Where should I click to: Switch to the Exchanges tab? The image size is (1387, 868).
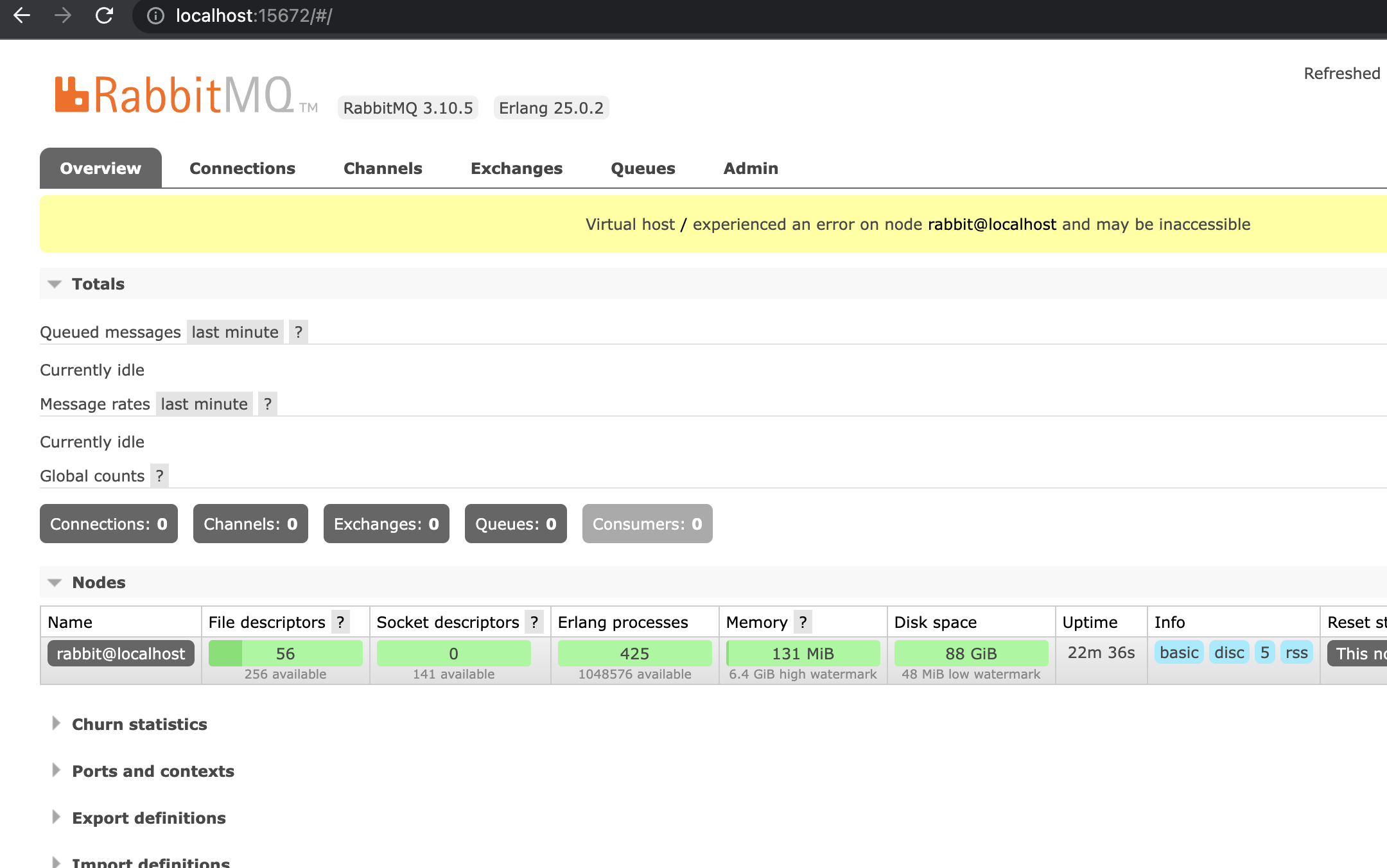coord(515,168)
